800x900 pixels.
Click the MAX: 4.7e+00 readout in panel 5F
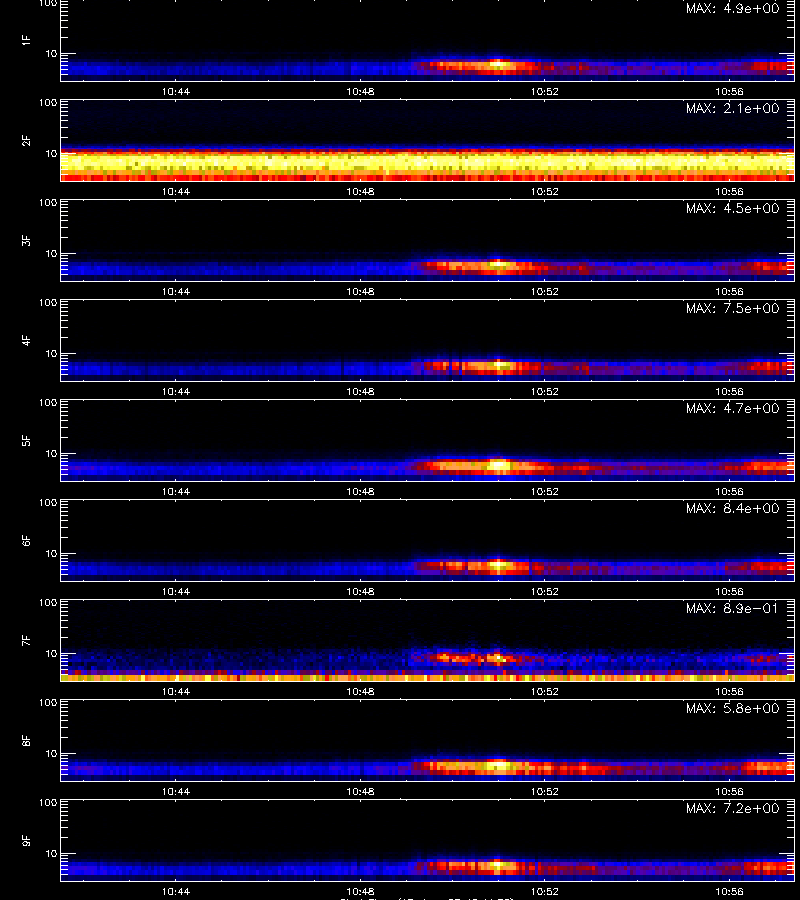click(732, 408)
